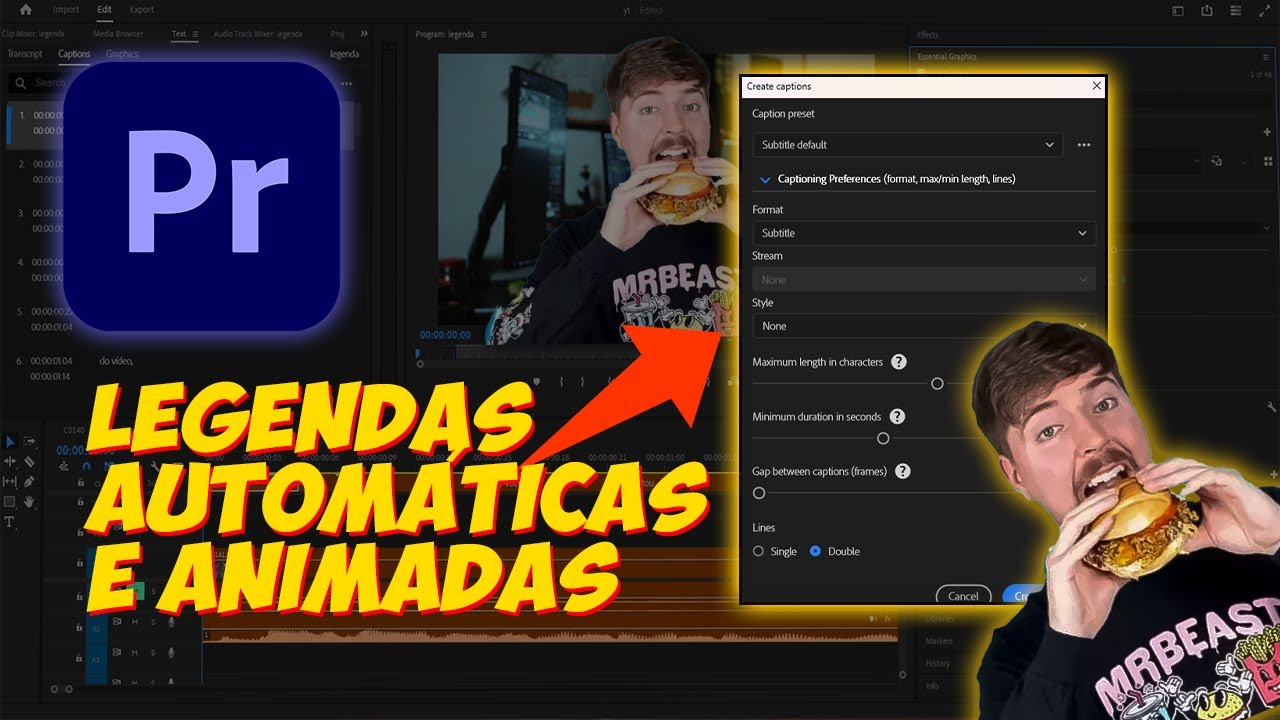
Task: Click the plus icon in Essential Graphics panel
Action: (x=1269, y=132)
